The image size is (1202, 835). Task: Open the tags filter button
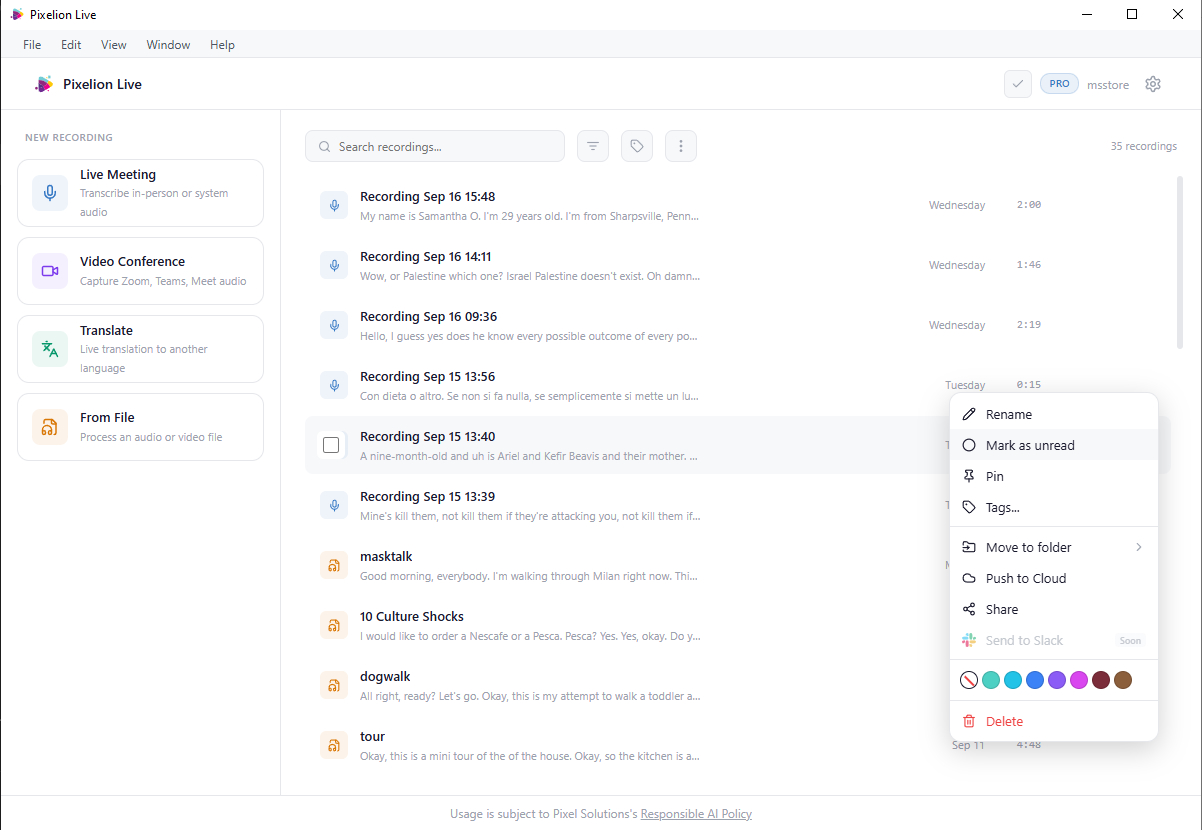click(x=637, y=146)
